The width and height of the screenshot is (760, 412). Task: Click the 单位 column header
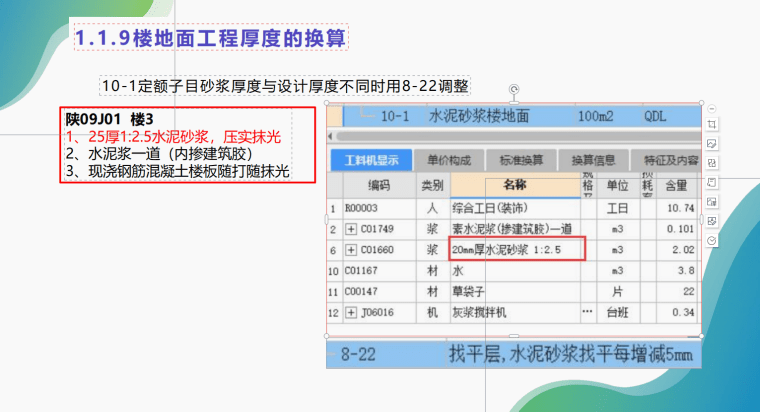pos(618,185)
